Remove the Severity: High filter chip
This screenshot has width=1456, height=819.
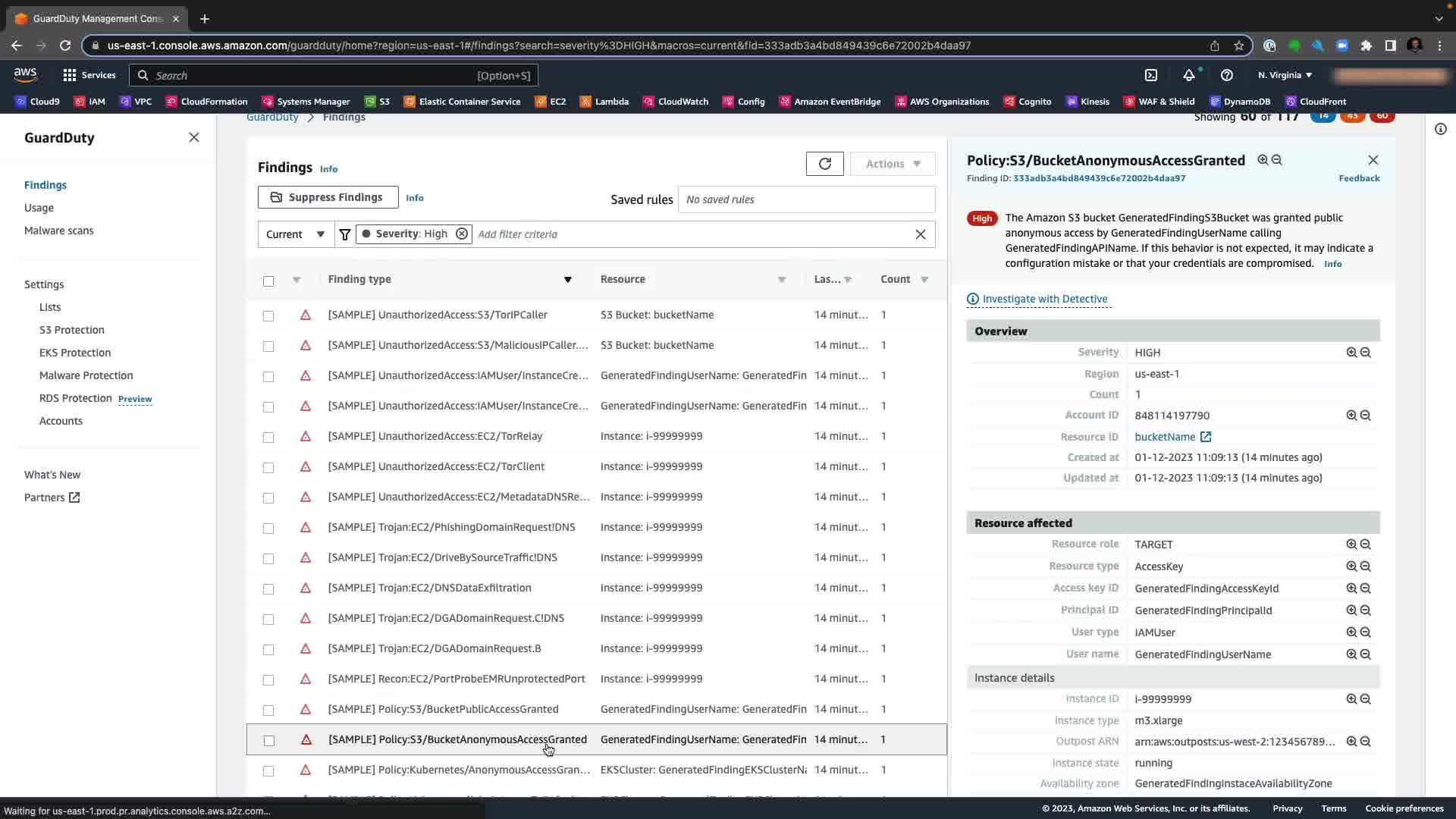[461, 234]
